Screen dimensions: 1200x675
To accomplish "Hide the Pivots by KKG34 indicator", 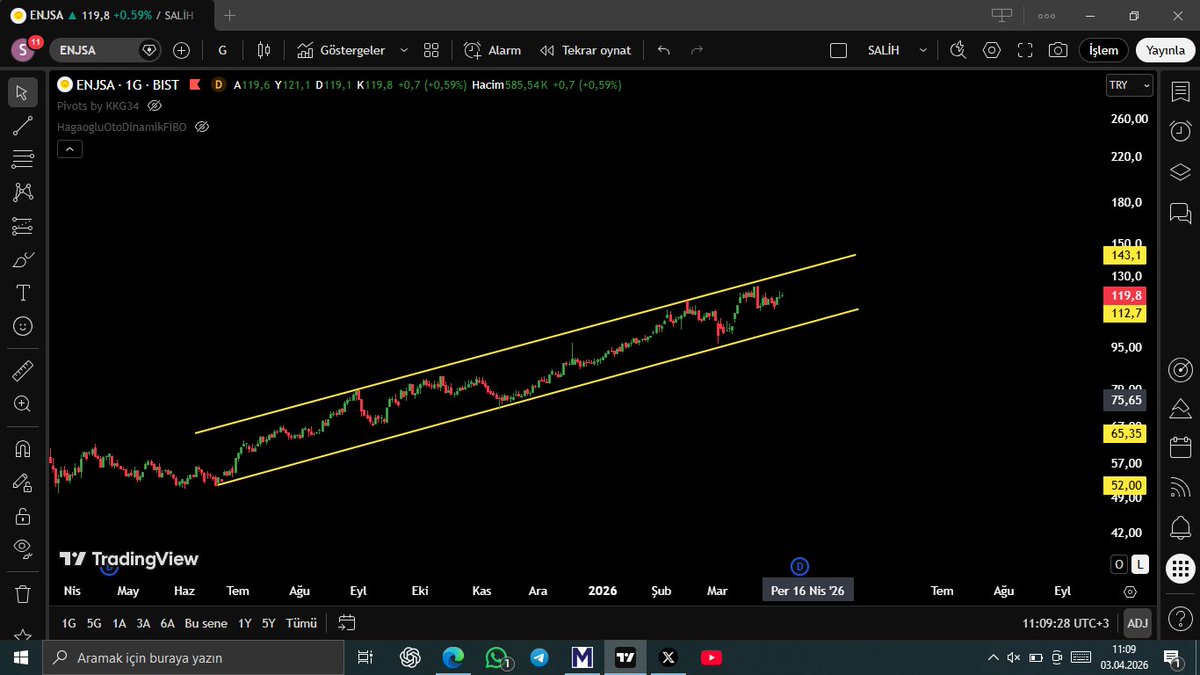I will pyautogui.click(x=154, y=105).
